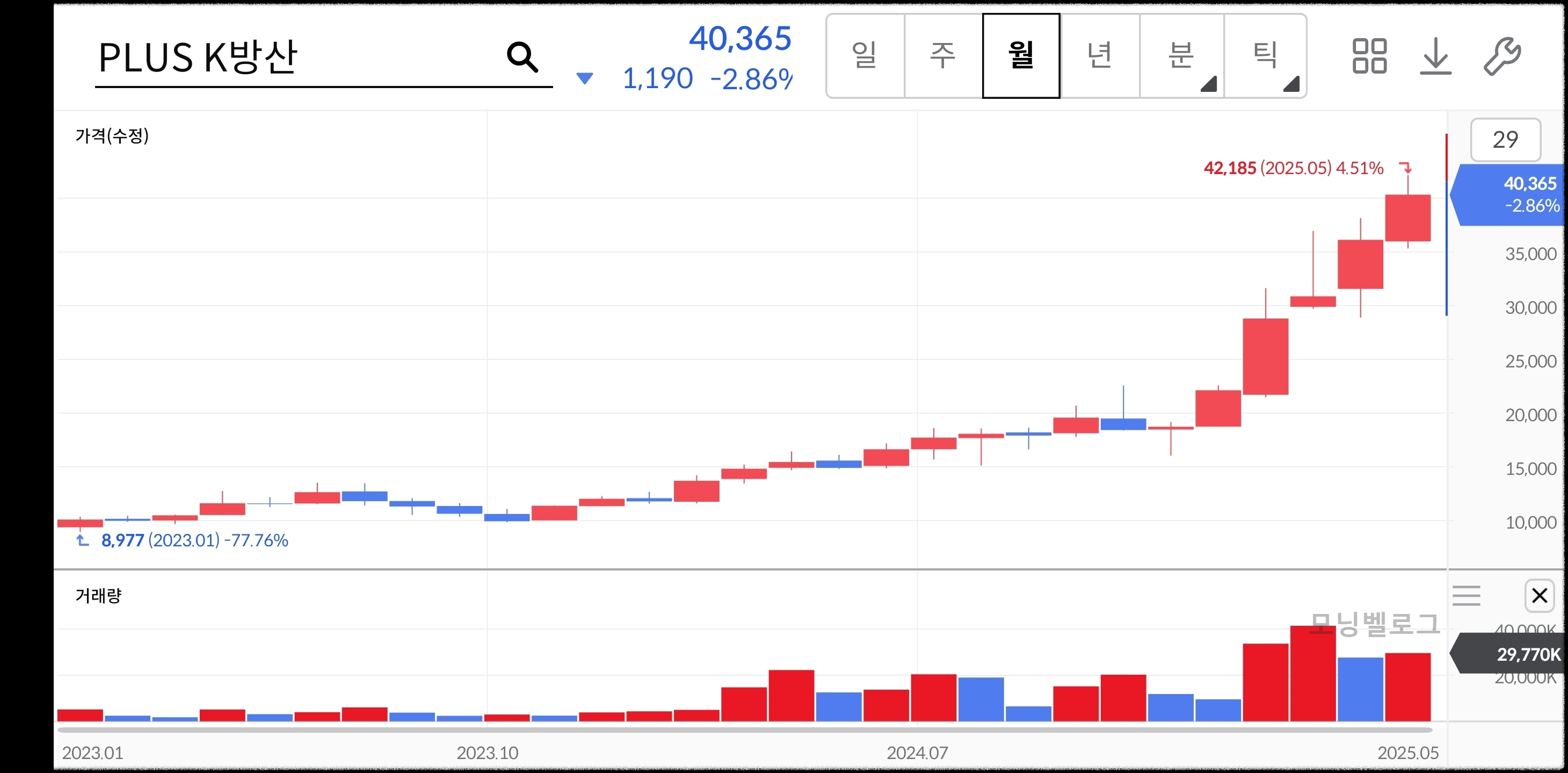Click the download arrow icon
The image size is (1568, 773).
pos(1435,56)
